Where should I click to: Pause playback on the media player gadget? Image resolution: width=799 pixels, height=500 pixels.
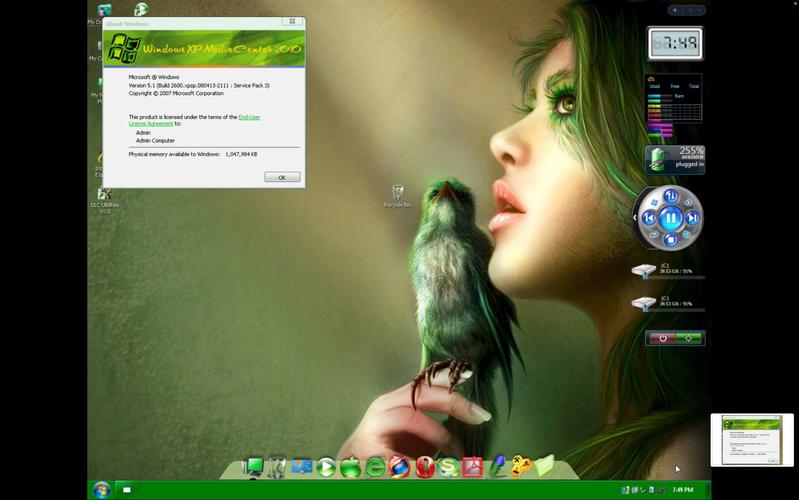pyautogui.click(x=671, y=218)
